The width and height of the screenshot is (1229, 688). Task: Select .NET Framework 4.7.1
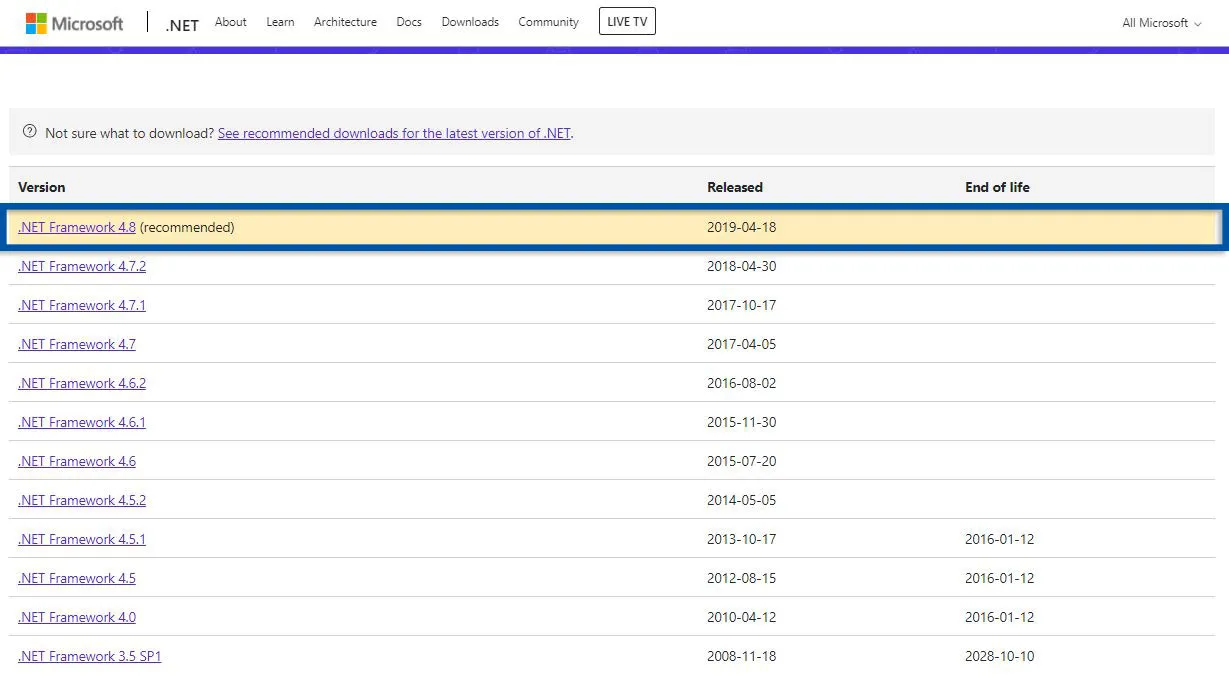coord(82,305)
